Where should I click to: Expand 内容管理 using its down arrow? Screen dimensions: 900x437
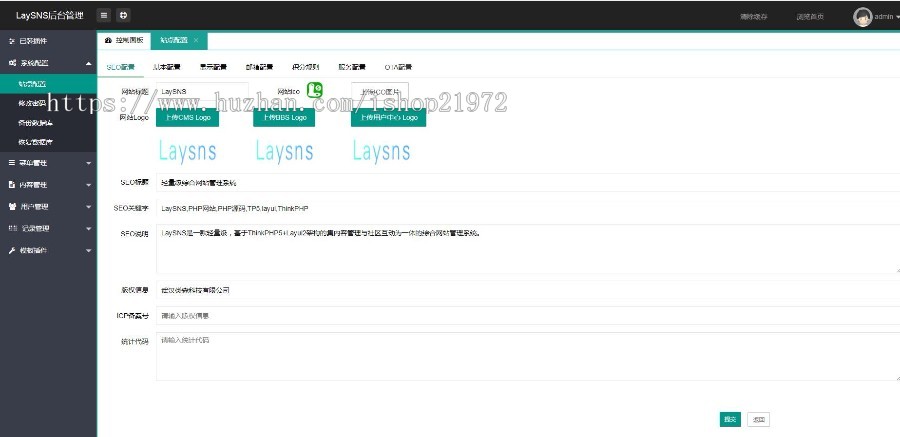coord(88,185)
